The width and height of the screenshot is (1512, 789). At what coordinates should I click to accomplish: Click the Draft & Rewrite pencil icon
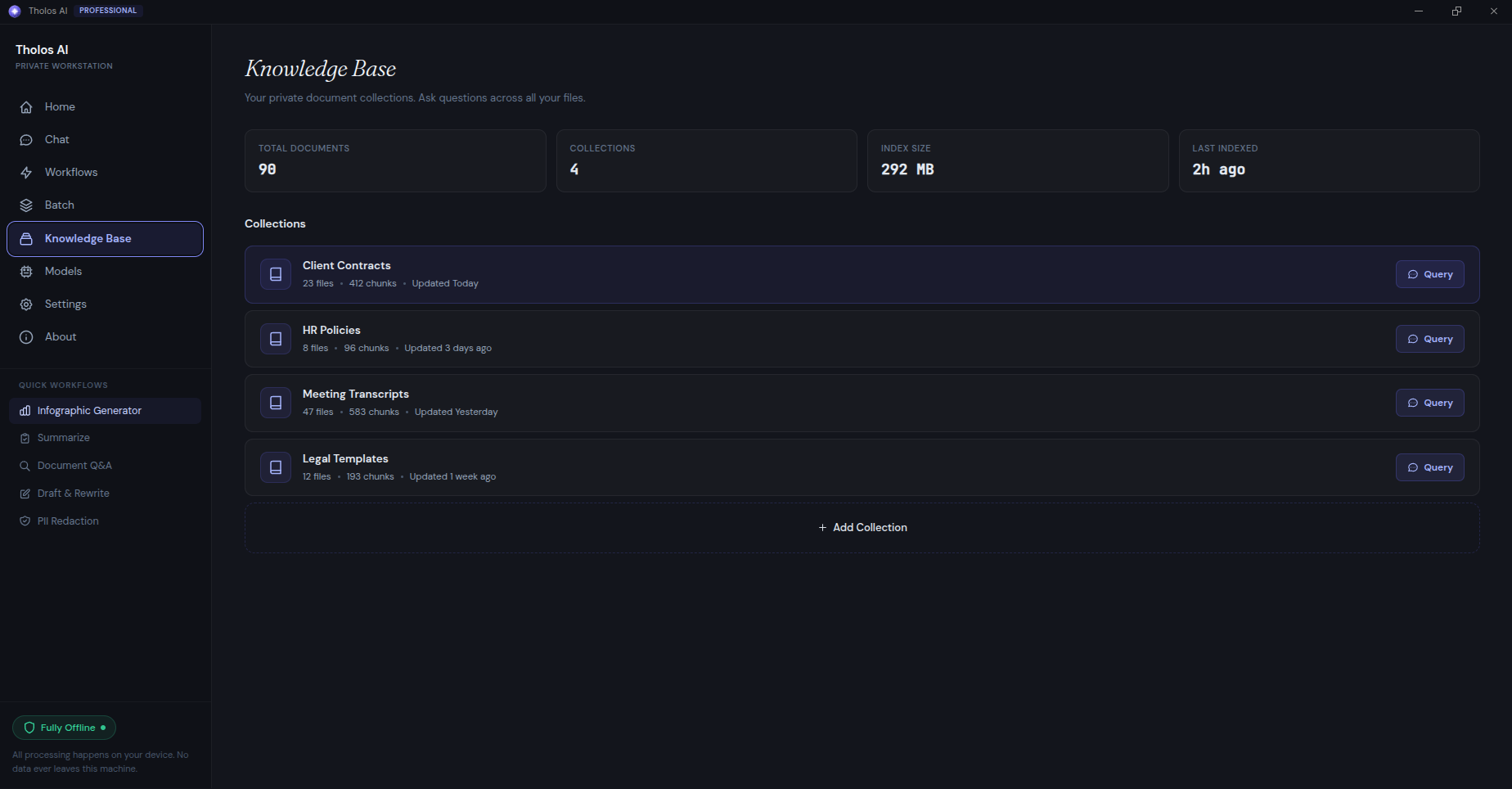(x=25, y=494)
